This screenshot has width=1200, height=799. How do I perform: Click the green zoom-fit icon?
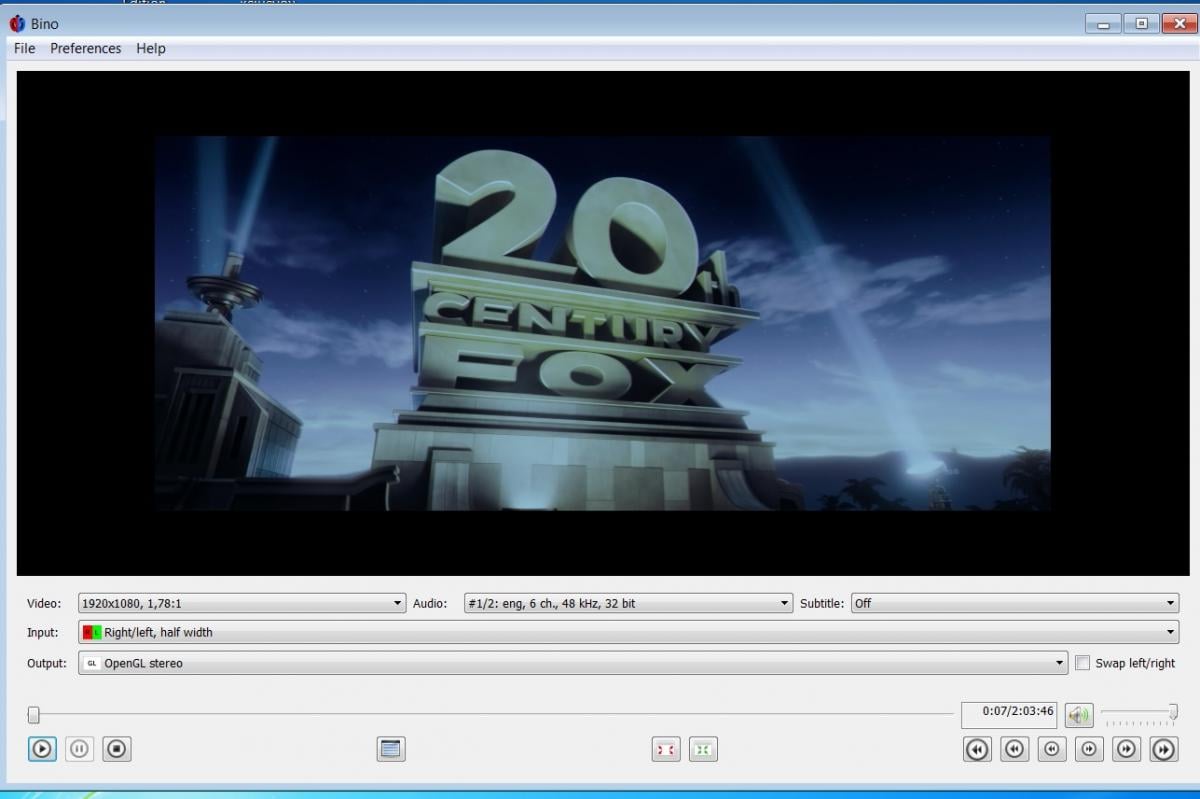[x=704, y=748]
